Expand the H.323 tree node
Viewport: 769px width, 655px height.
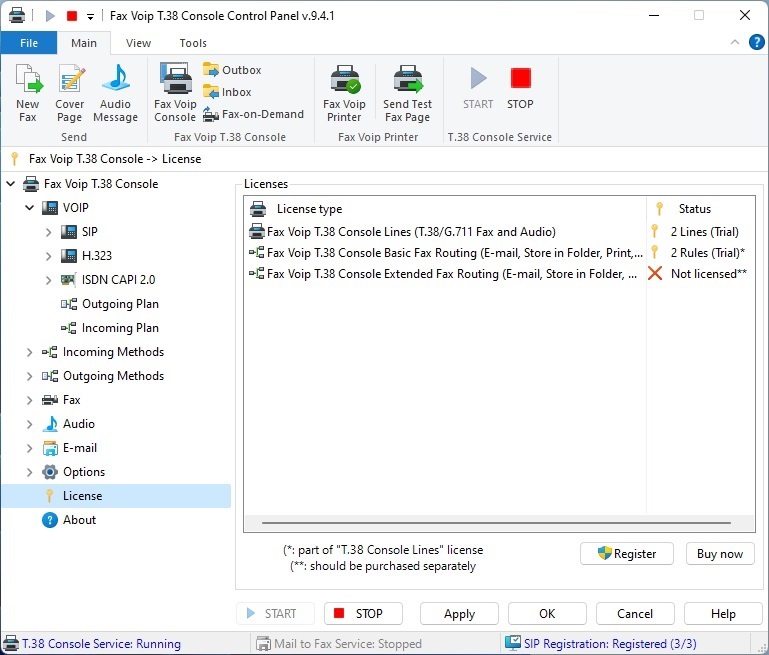[x=48, y=256]
